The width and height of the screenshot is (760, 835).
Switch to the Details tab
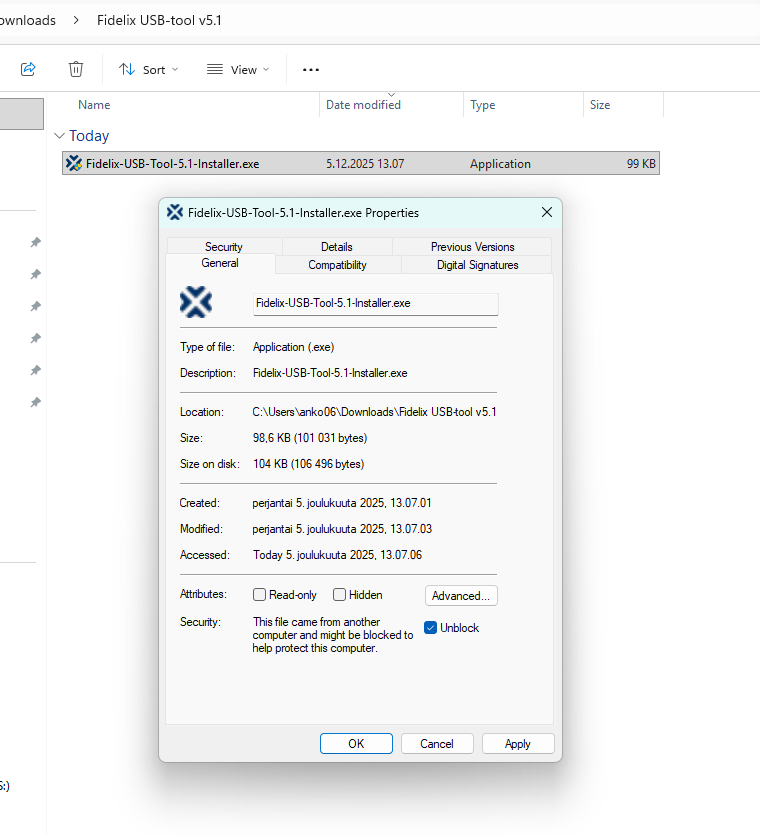click(337, 247)
